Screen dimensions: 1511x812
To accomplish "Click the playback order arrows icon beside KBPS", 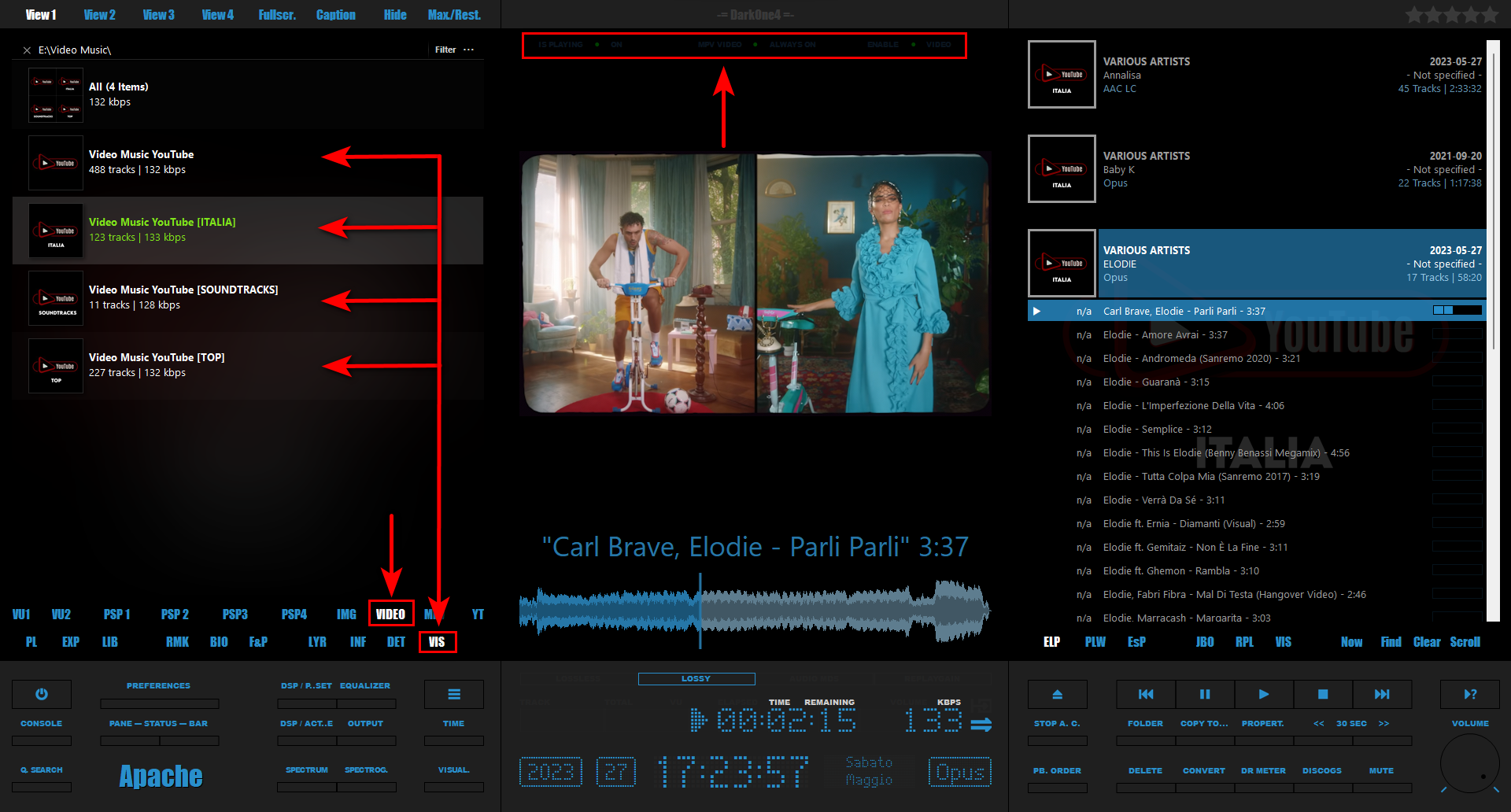I will pos(981,724).
